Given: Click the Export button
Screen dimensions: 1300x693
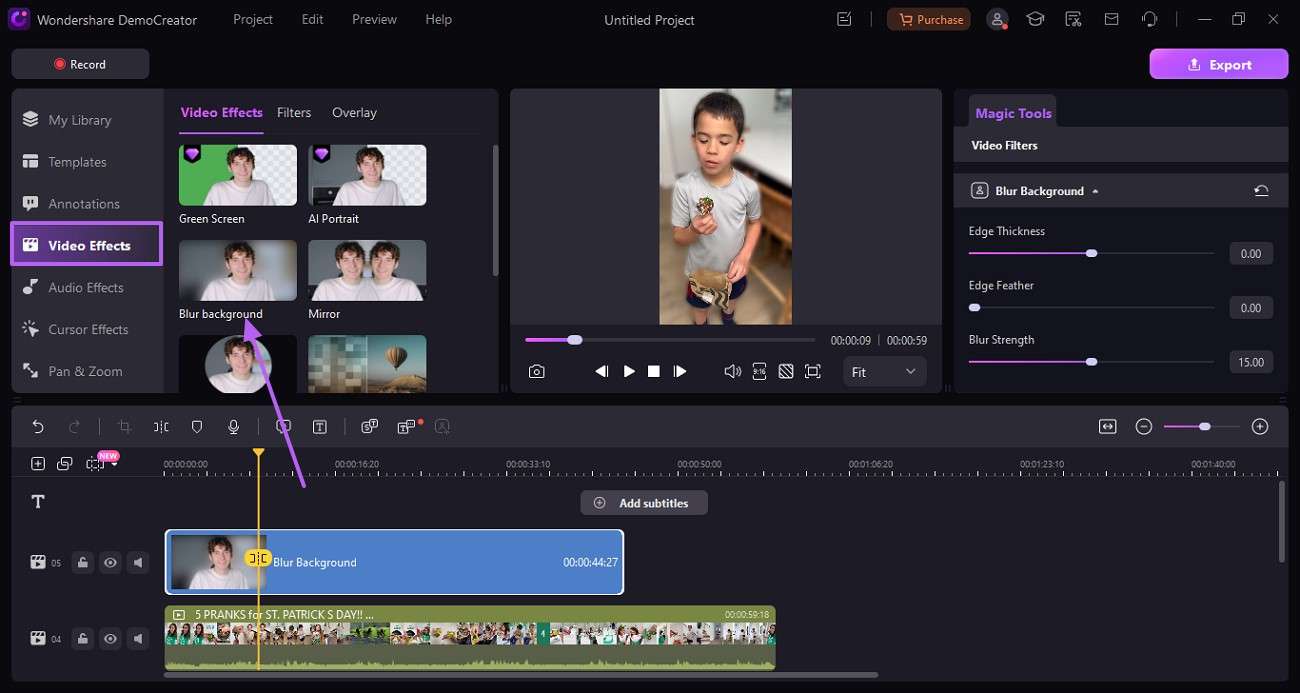Looking at the screenshot, I should (x=1219, y=64).
